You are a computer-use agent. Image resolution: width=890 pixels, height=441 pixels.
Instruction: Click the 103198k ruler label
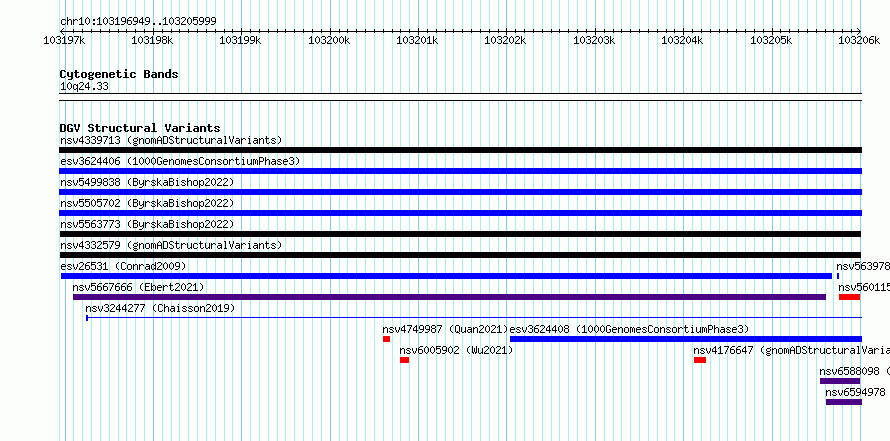pos(152,40)
